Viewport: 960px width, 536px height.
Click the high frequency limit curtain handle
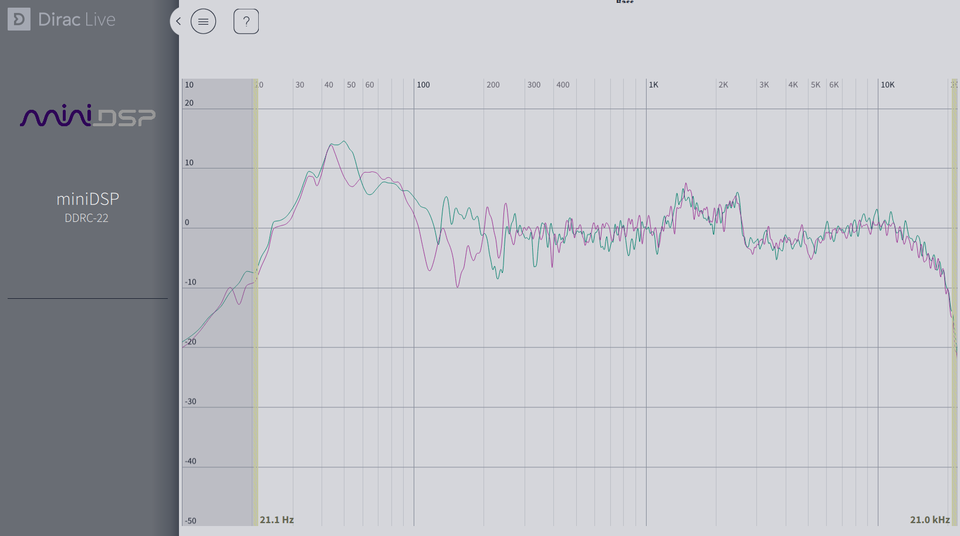pyautogui.click(x=954, y=302)
